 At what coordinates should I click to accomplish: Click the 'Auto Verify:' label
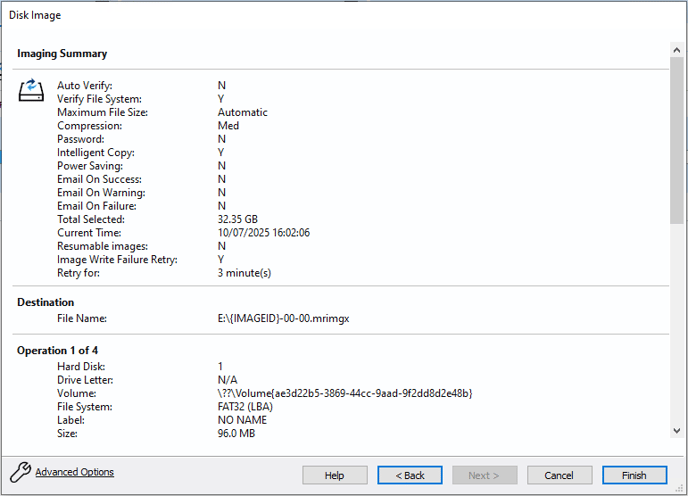(85, 86)
